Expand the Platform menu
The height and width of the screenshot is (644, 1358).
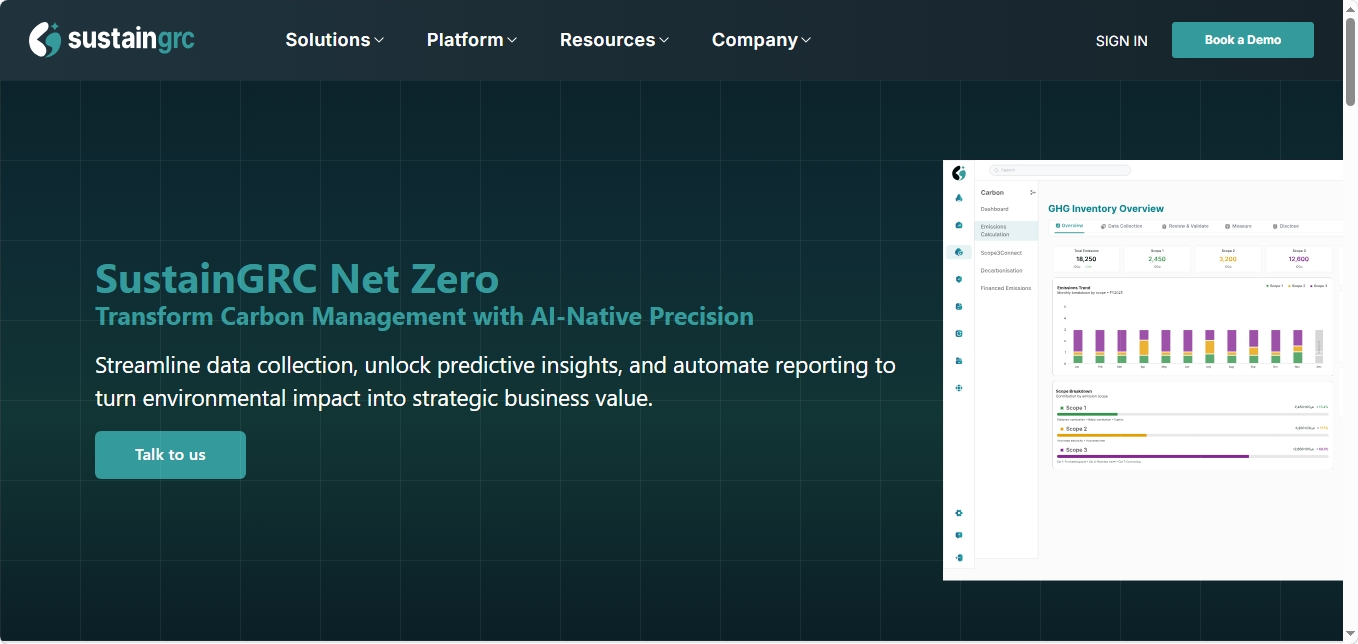tap(472, 40)
